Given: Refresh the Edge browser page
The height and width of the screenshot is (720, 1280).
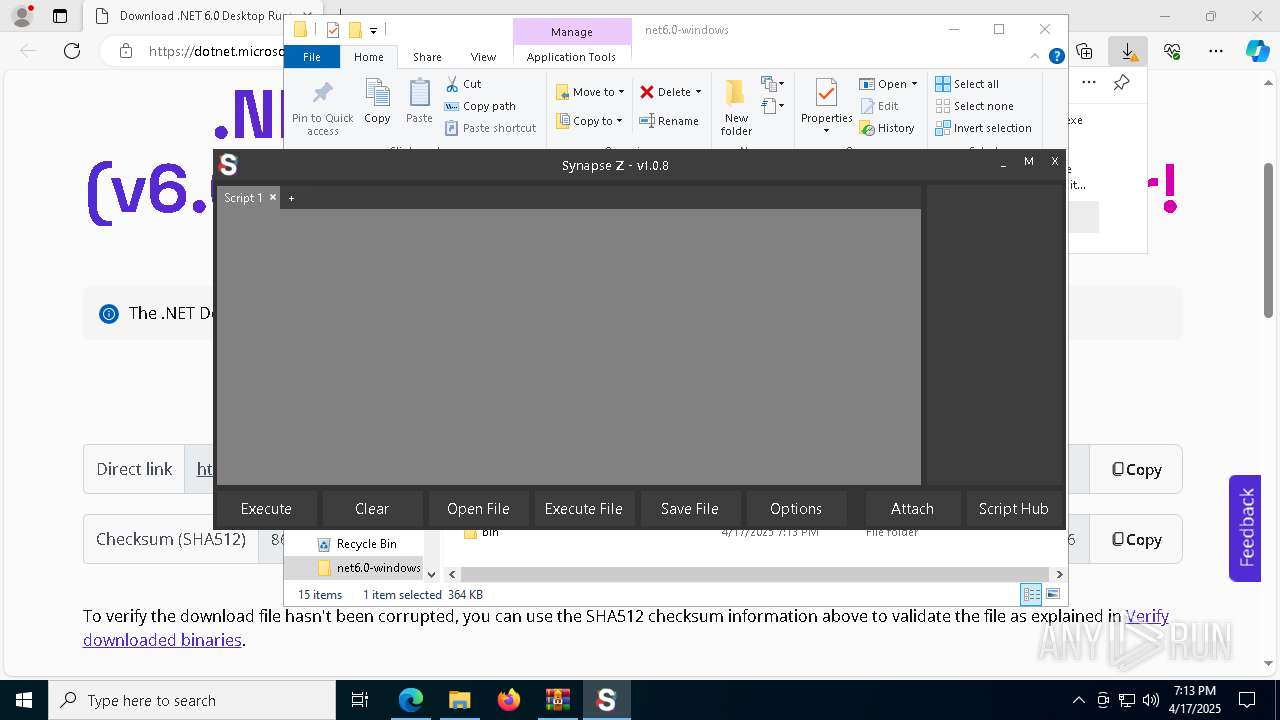Looking at the screenshot, I should coord(72,51).
